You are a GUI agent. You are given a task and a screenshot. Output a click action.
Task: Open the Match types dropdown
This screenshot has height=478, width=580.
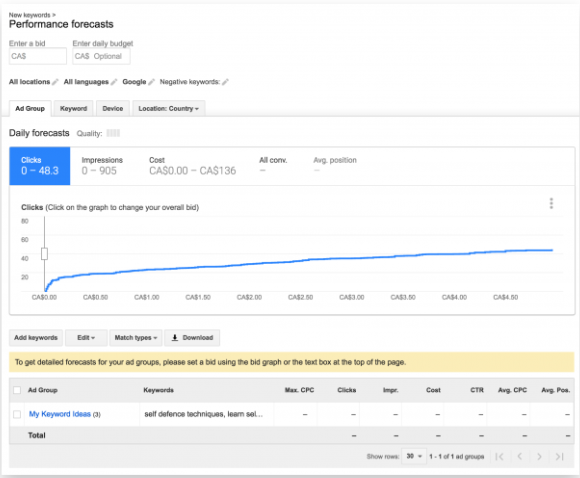point(136,337)
